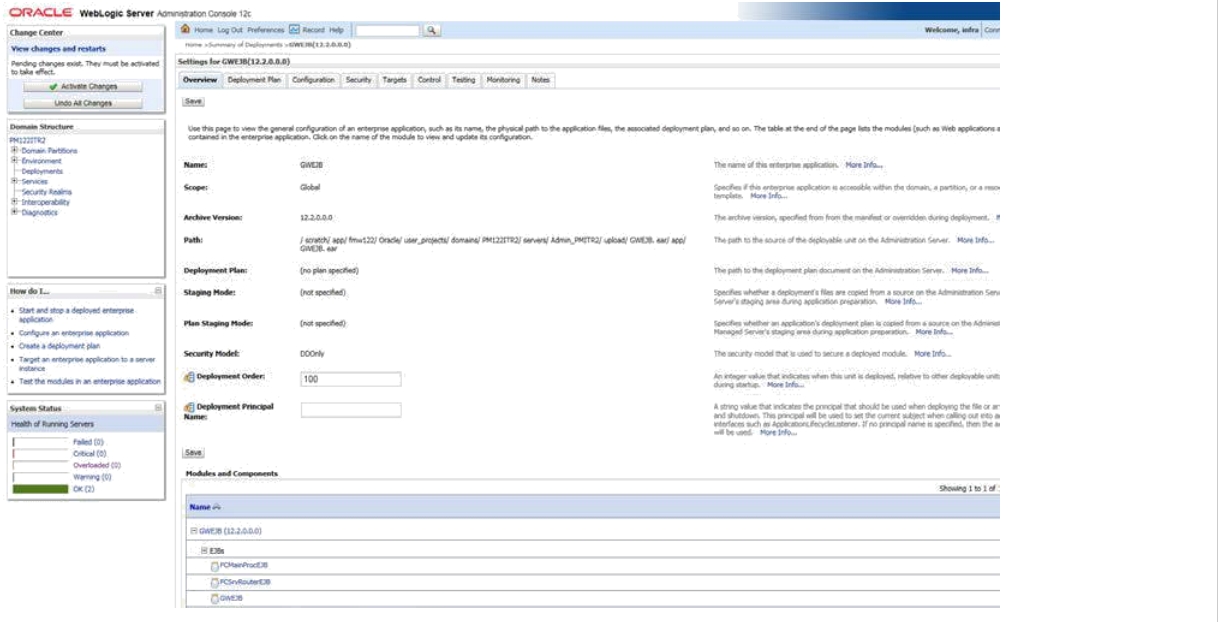This screenshot has height=622, width=1218.
Task: Open the FCSrvRouterEJB module link
Action: click(245, 582)
